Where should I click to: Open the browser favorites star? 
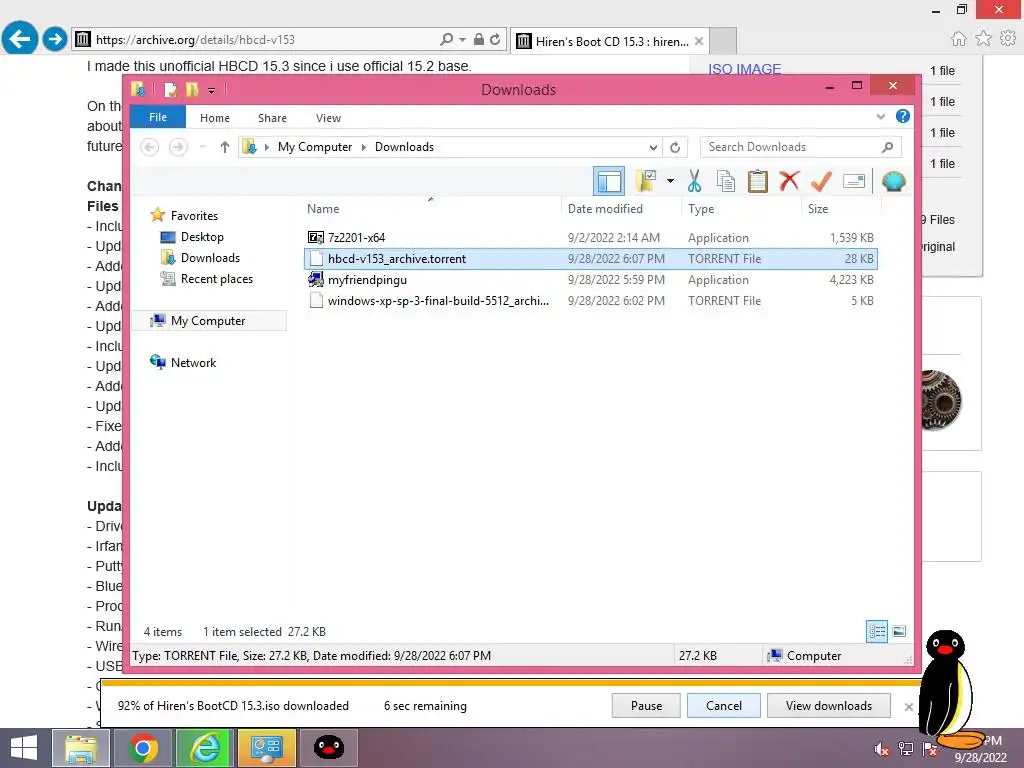click(x=984, y=39)
